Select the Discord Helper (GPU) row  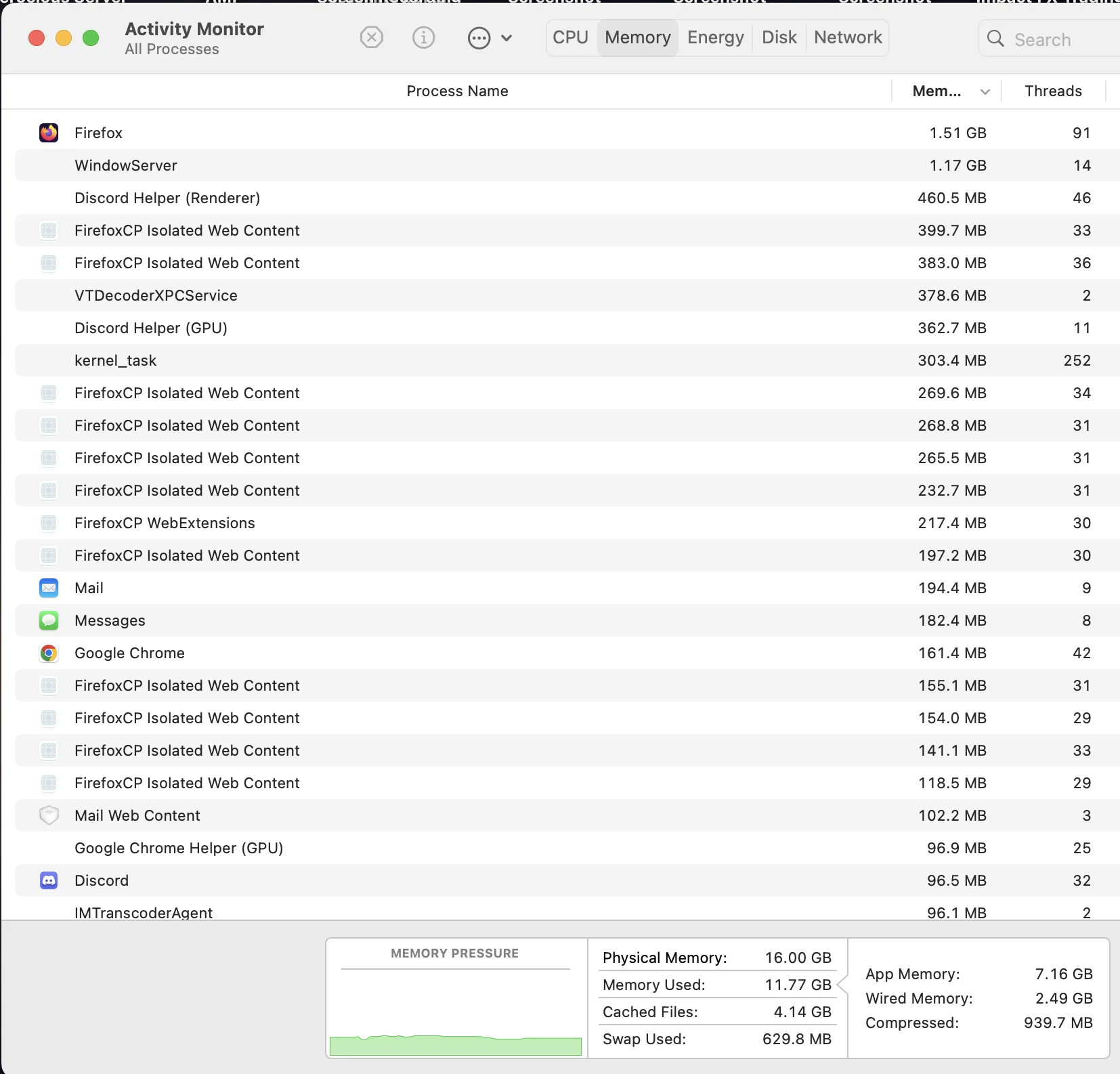567,328
